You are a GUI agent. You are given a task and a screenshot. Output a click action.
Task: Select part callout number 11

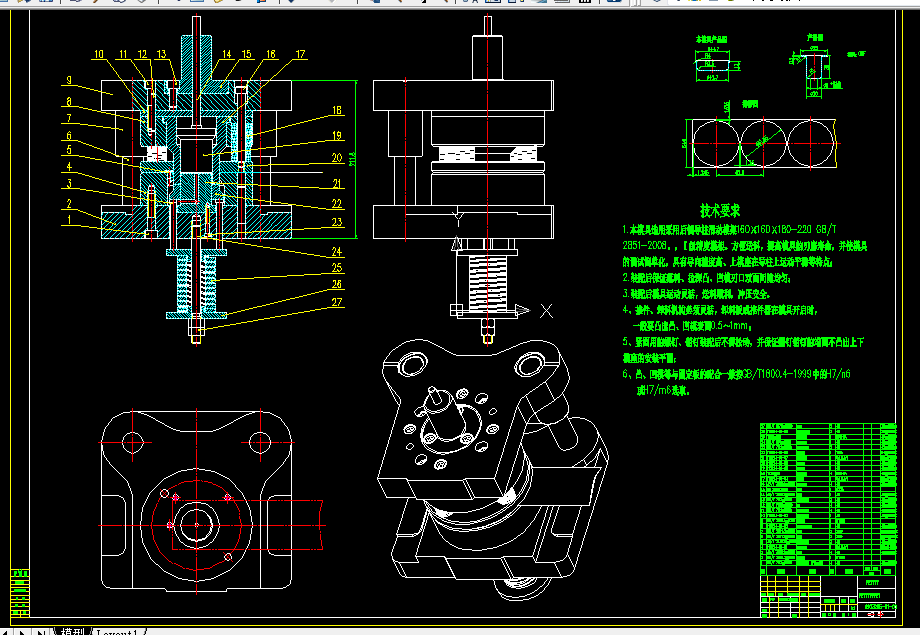(x=123, y=54)
